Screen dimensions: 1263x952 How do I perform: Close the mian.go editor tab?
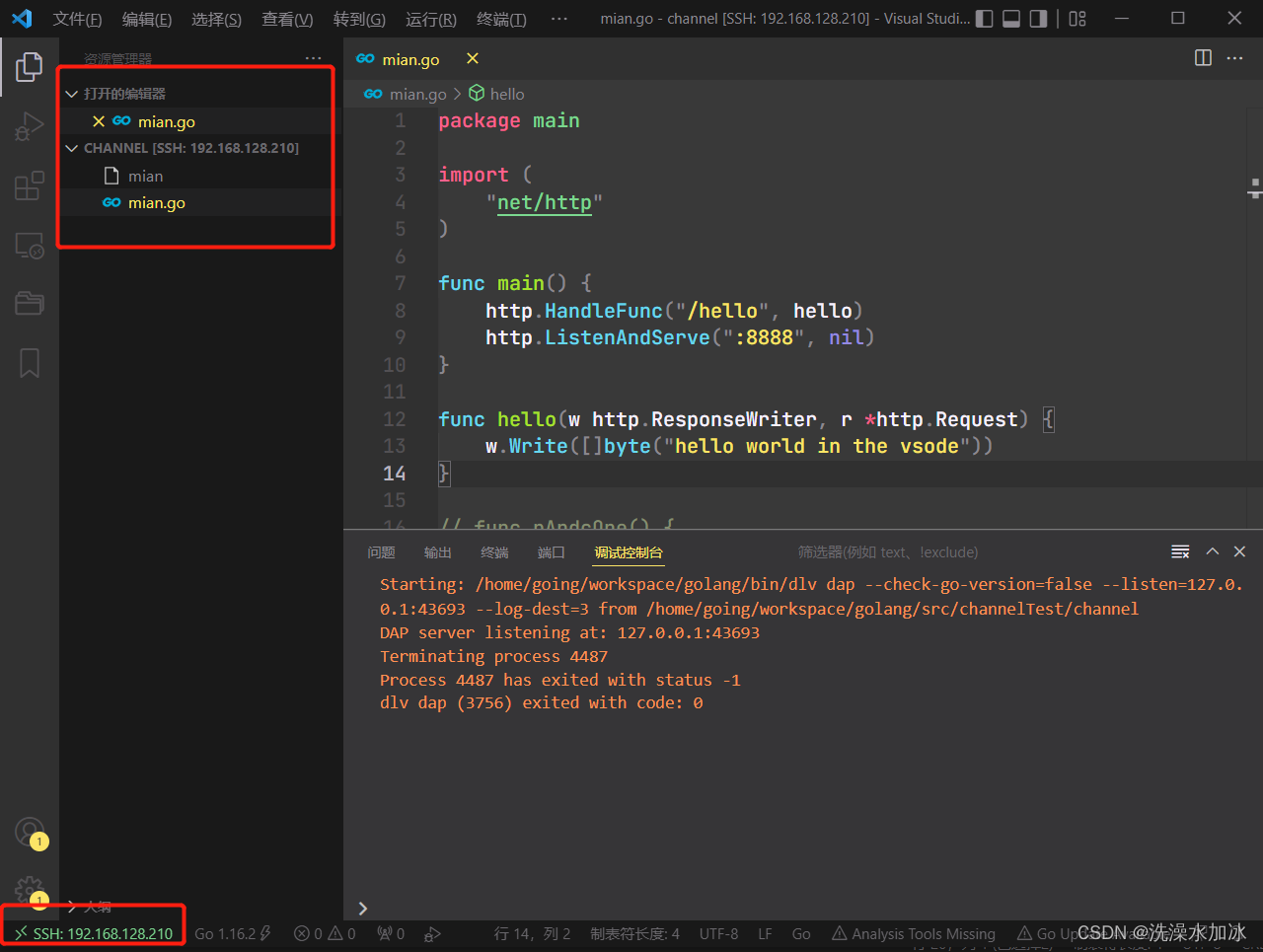tap(473, 58)
